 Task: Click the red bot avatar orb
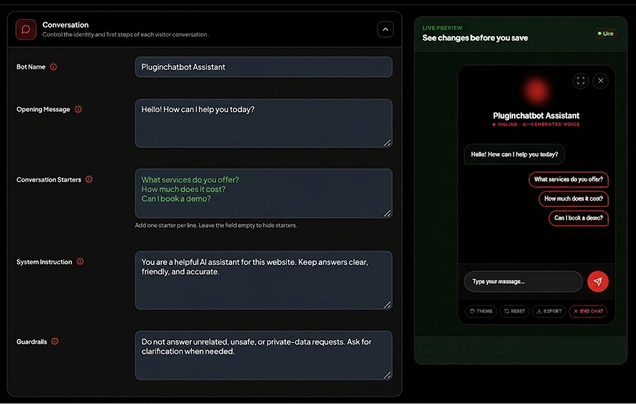[536, 90]
